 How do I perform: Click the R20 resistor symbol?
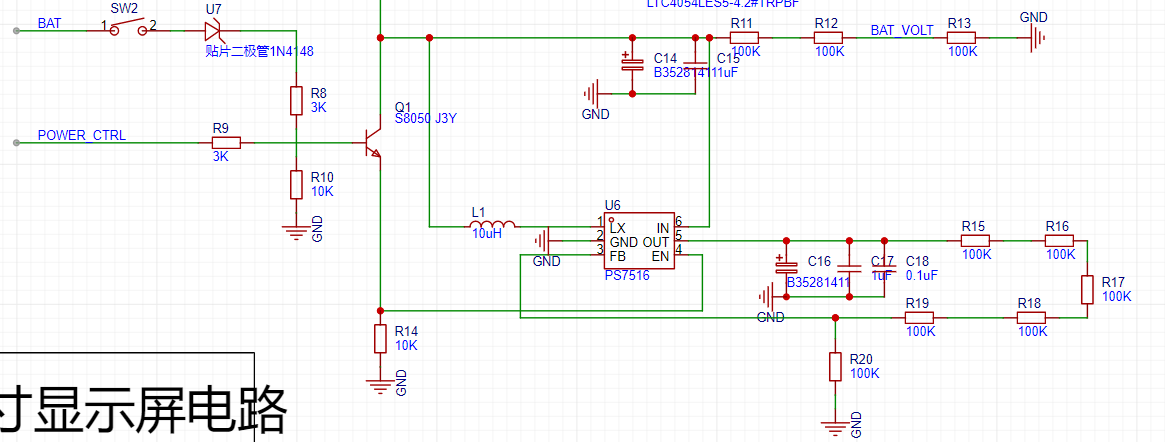(835, 367)
